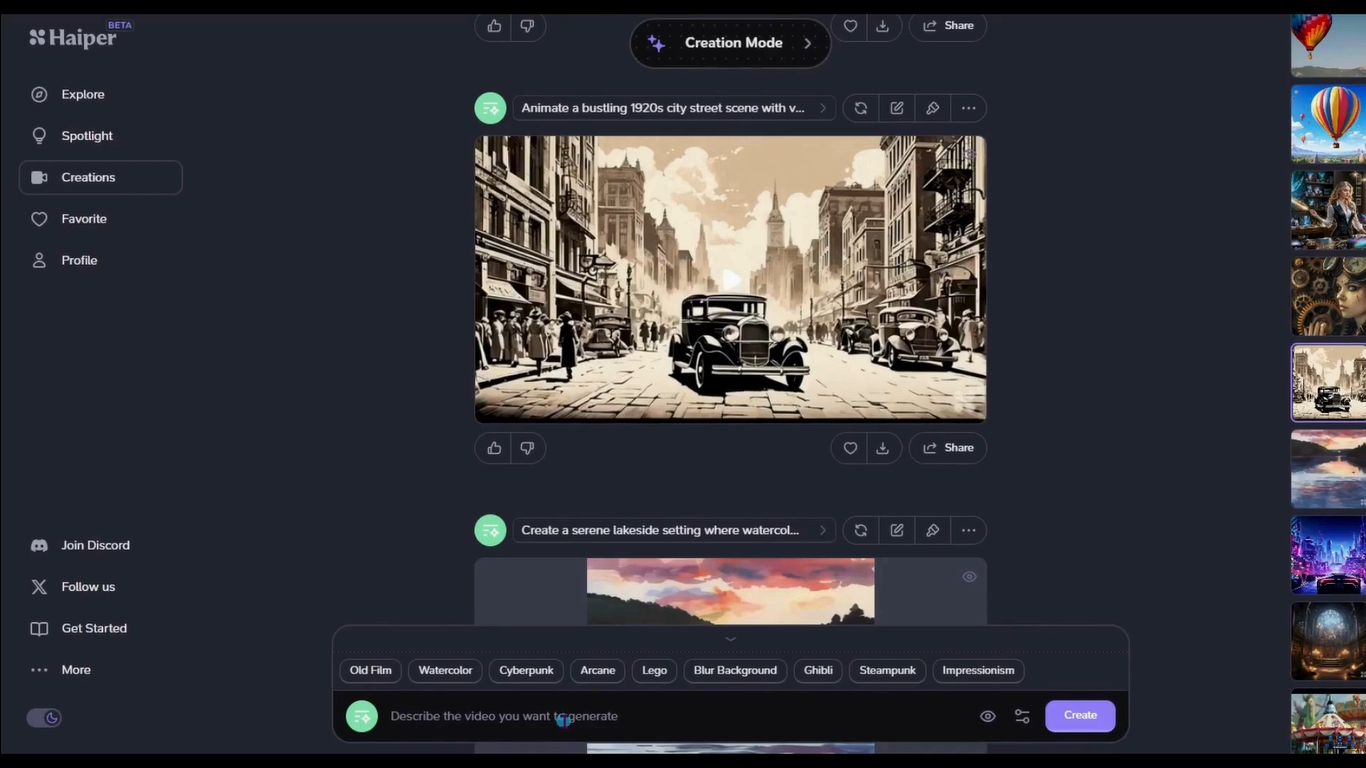Toggle the eye icon in the prompt bar

pyautogui.click(x=987, y=716)
